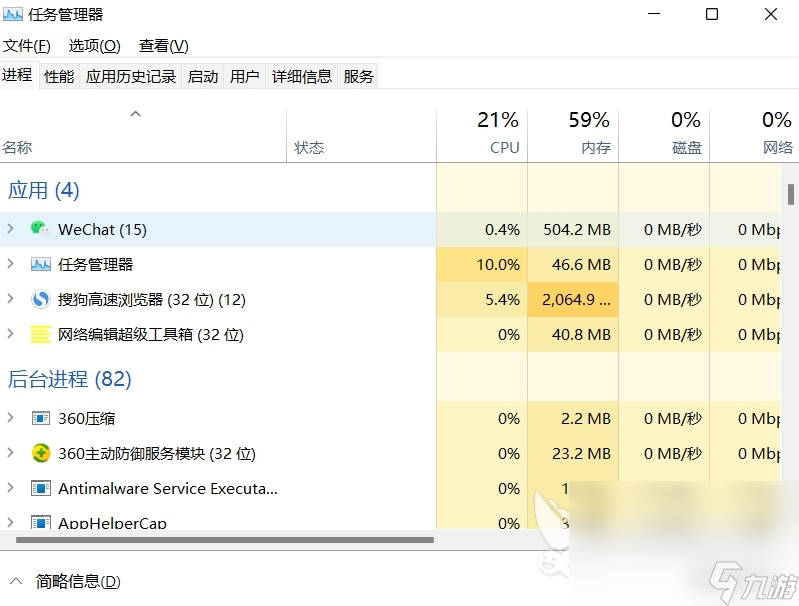The image size is (799, 606).
Task: Click the 2.2 MB memory cell
Action: click(573, 419)
